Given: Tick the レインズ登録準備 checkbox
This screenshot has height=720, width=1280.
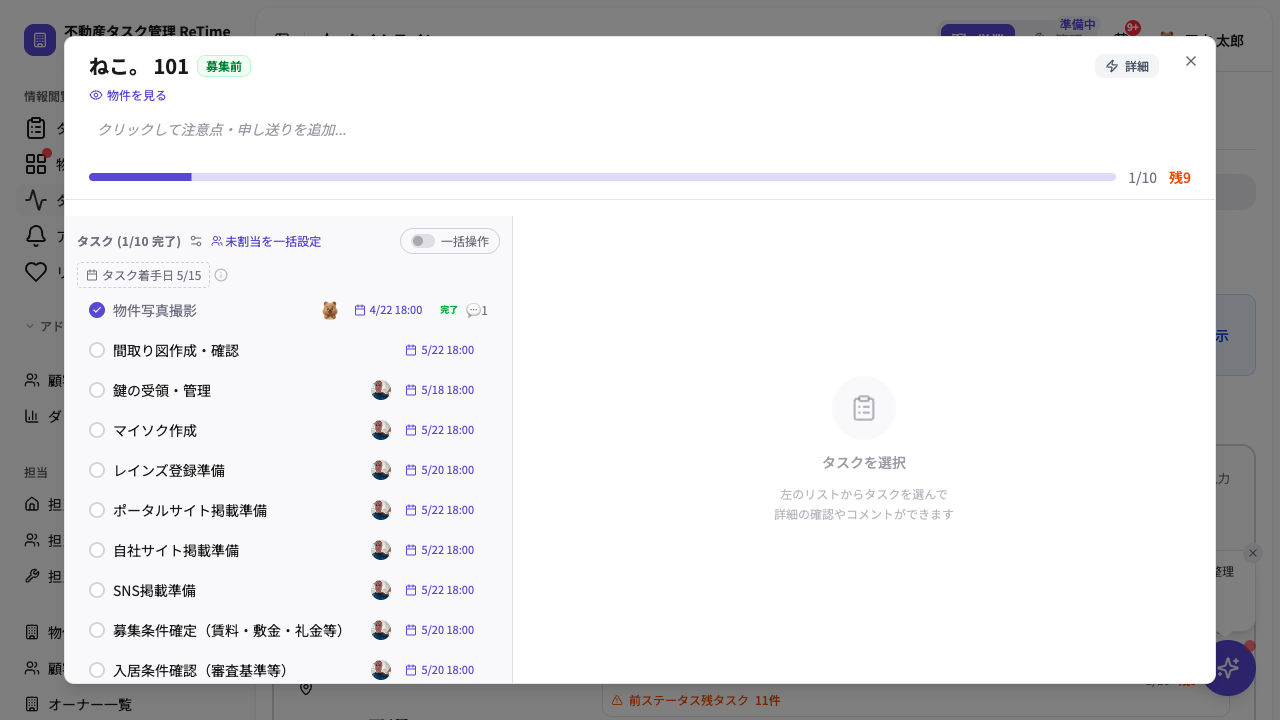Looking at the screenshot, I should 97,470.
